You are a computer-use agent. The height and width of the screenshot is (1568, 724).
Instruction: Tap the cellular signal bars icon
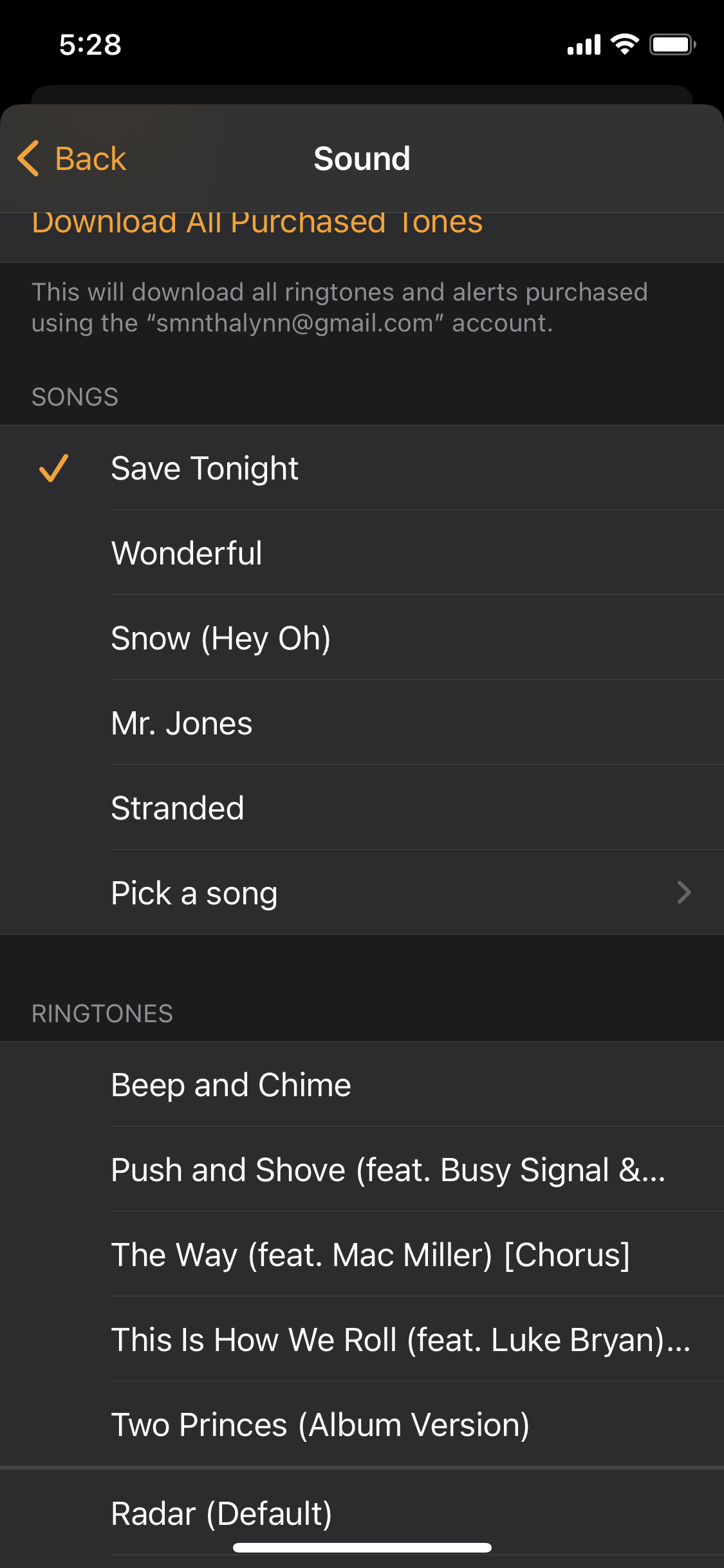(x=584, y=44)
